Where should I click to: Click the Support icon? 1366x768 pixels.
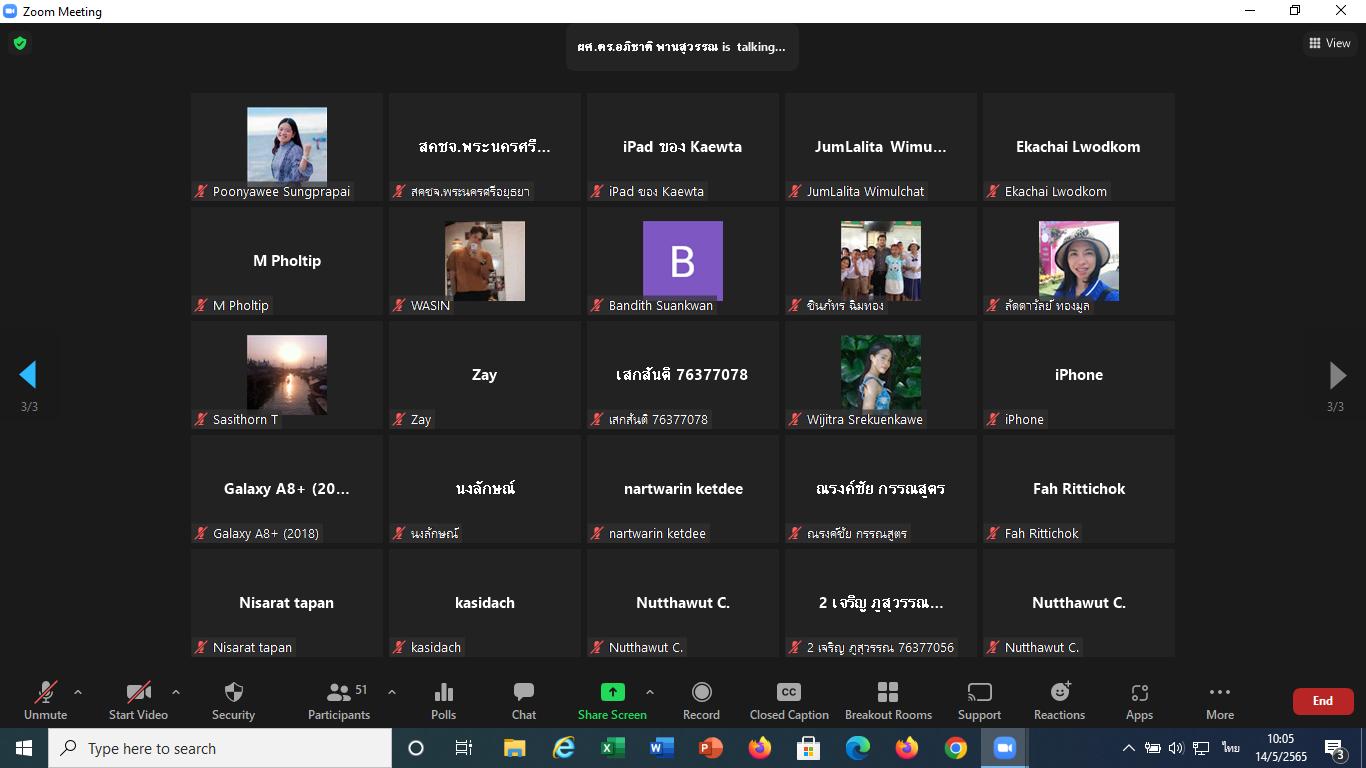979,700
